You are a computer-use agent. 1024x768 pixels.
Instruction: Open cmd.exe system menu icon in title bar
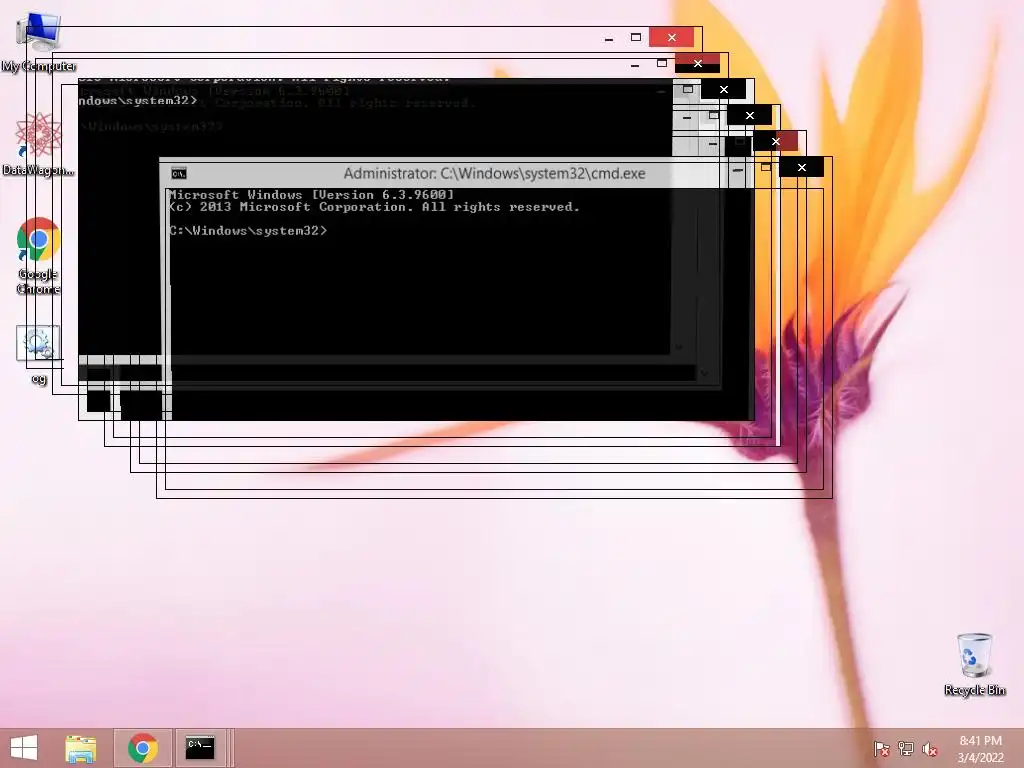click(x=179, y=173)
